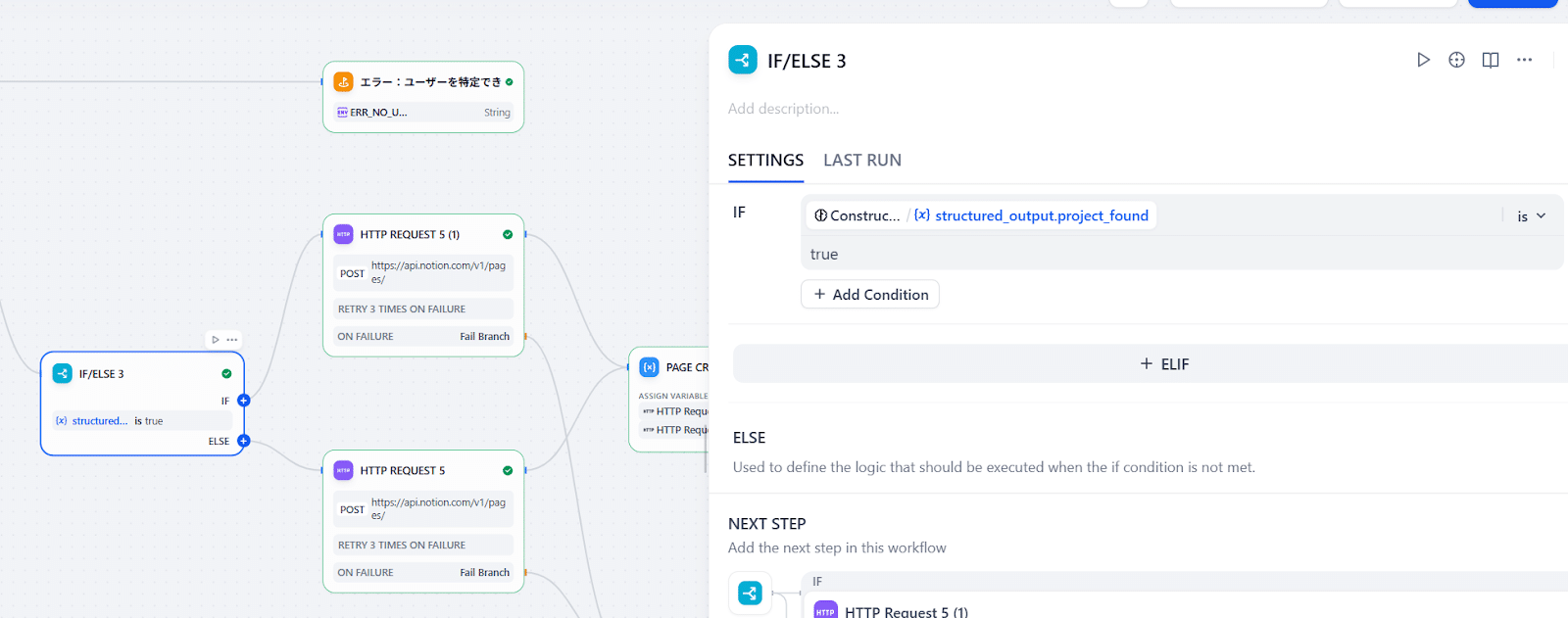Click the locate-node crosshair icon in panel header
Viewport: 1568px width, 618px height.
click(x=1456, y=60)
